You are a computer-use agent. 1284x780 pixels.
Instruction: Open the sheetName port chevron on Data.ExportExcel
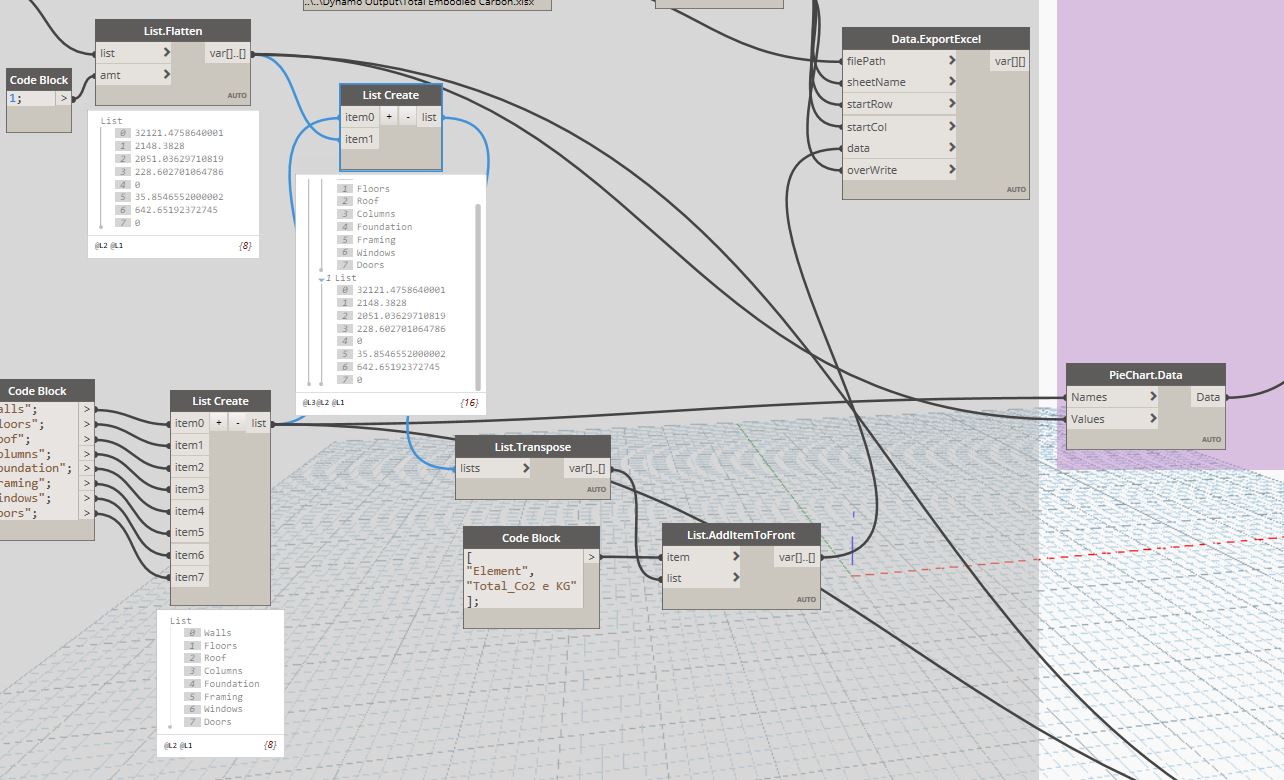(x=952, y=82)
